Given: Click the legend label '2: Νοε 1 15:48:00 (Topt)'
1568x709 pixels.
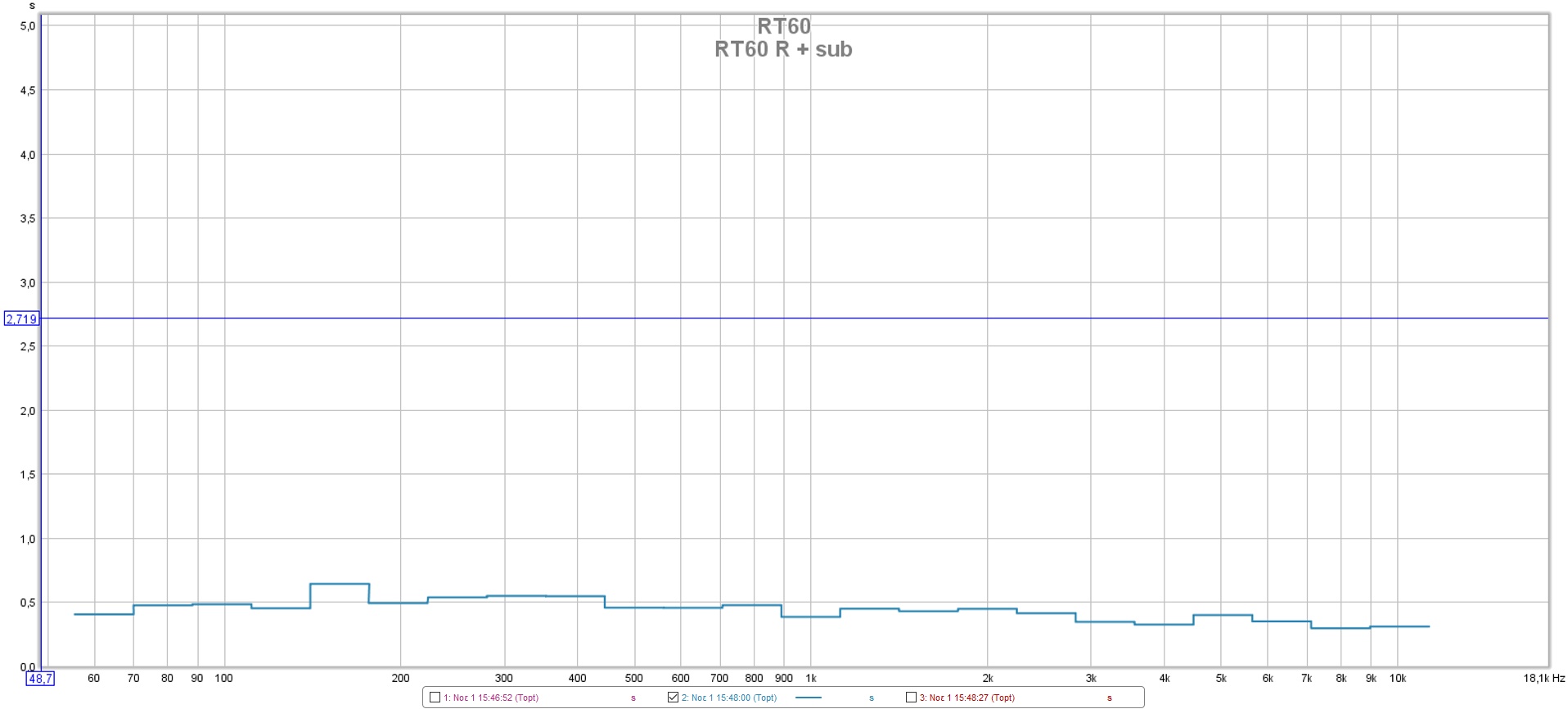Looking at the screenshot, I should pos(729,698).
